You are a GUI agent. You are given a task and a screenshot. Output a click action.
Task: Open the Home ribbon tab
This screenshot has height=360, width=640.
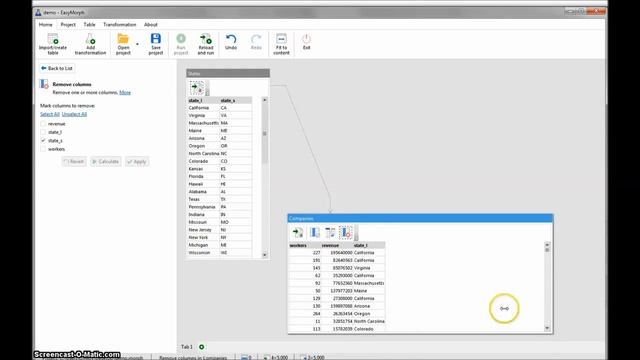click(x=46, y=24)
